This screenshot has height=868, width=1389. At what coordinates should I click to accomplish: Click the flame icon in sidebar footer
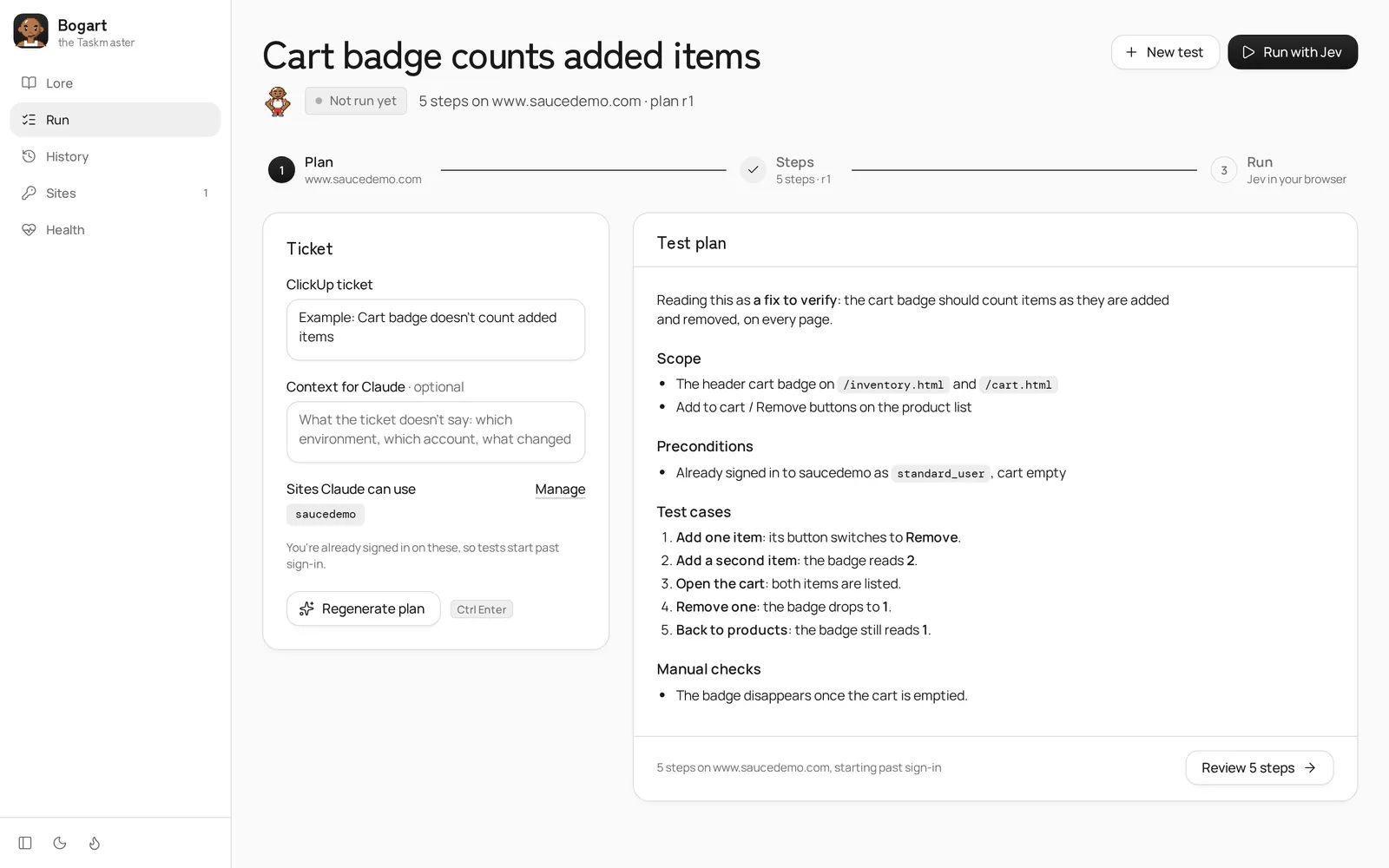[x=95, y=843]
